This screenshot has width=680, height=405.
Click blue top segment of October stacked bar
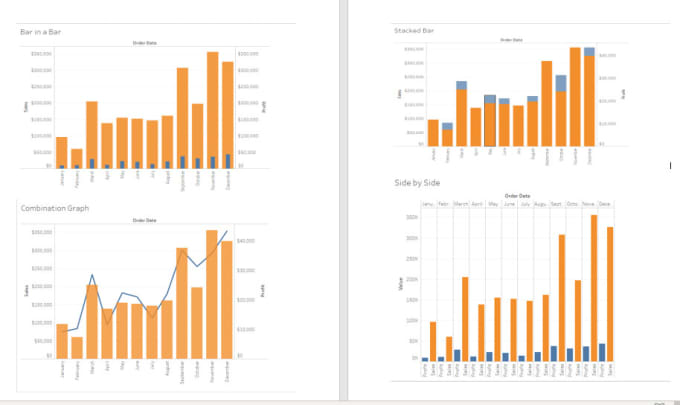(x=561, y=83)
